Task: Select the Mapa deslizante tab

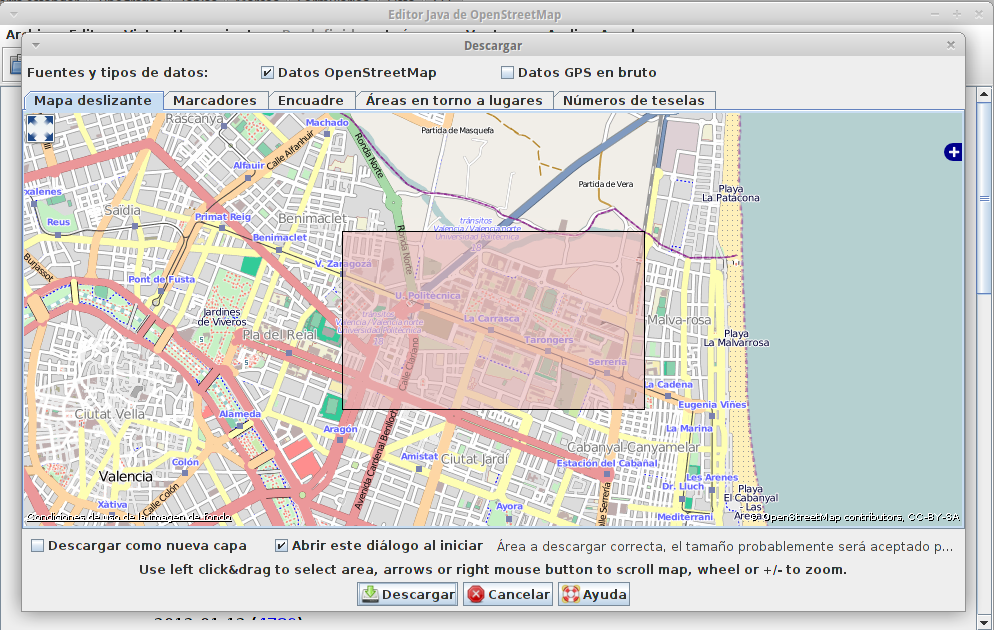Action: pyautogui.click(x=93, y=100)
